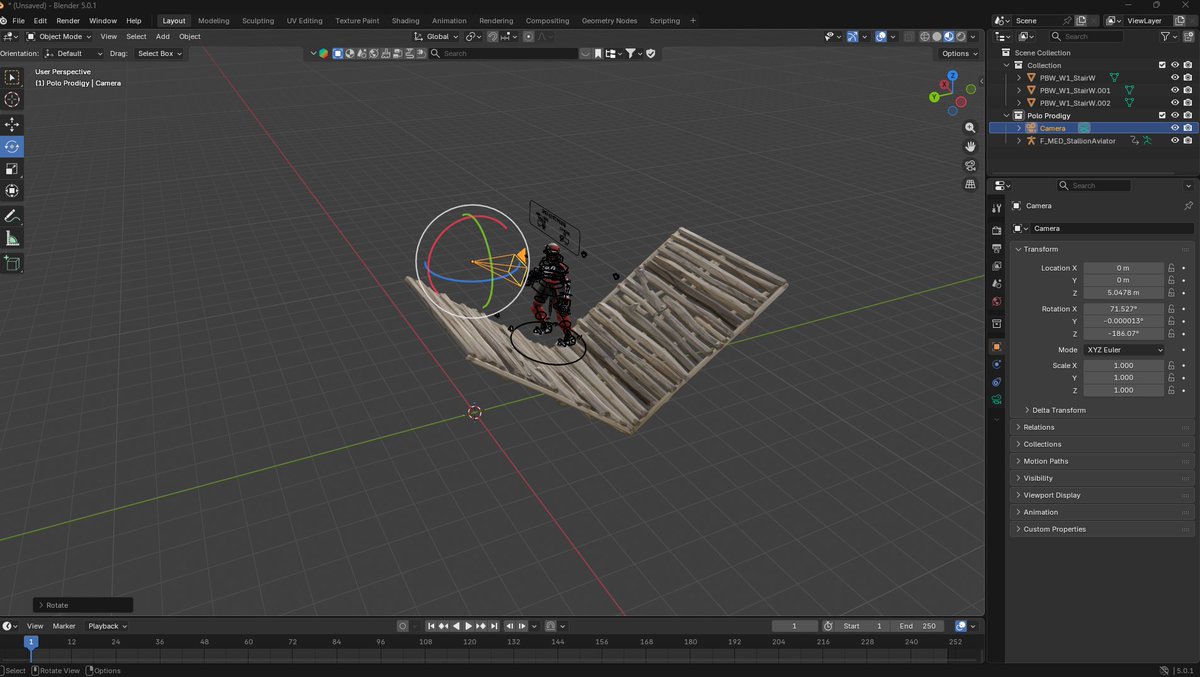
Task: Open the Add menu in the viewport header
Action: tap(162, 36)
